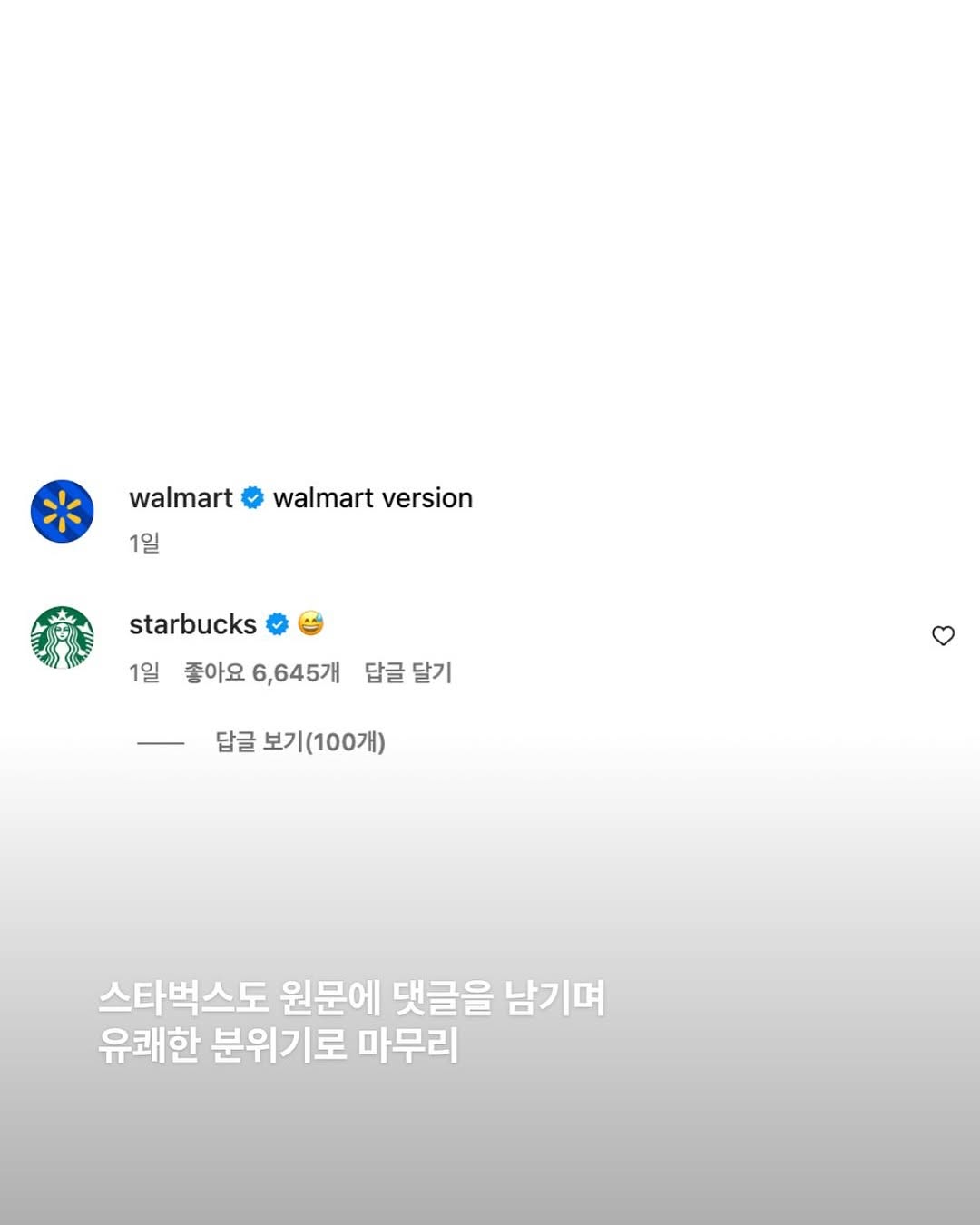The width and height of the screenshot is (980, 1225).
Task: Click the verified badge next to starbucks
Action: 278,624
